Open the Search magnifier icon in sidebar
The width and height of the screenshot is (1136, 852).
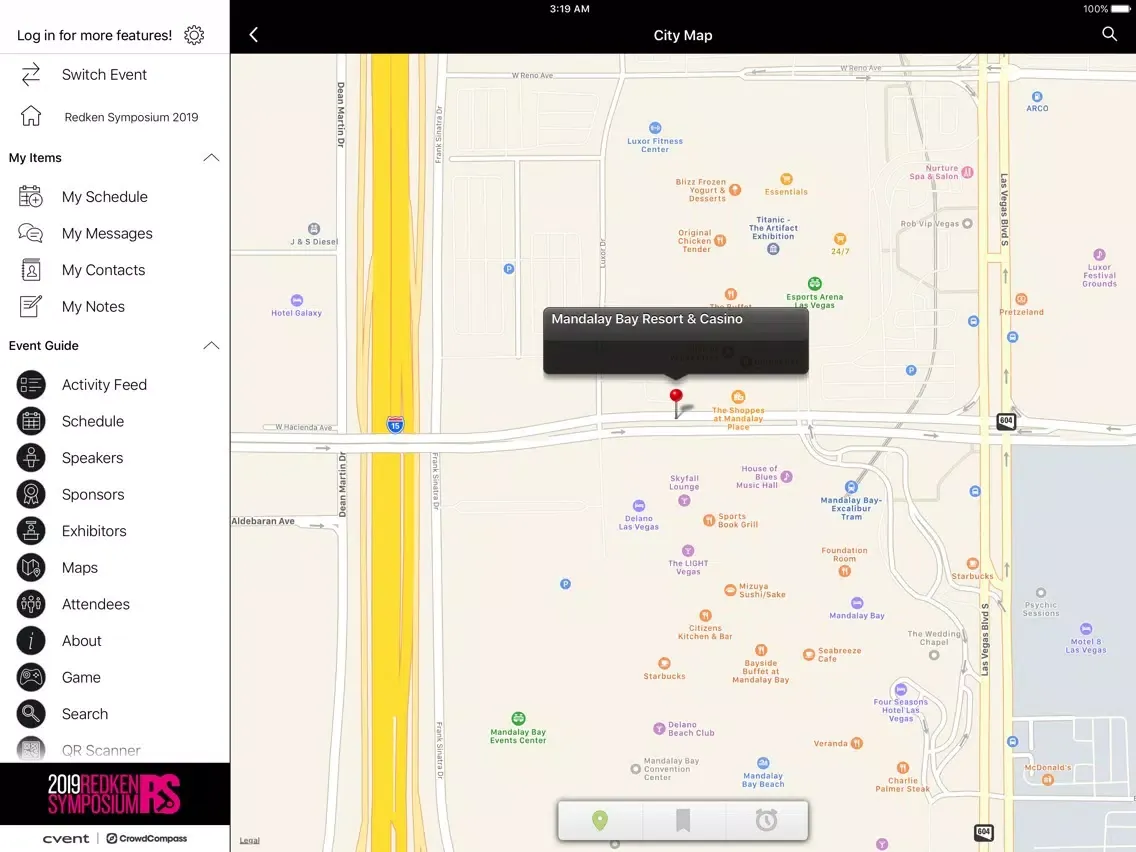(31, 714)
